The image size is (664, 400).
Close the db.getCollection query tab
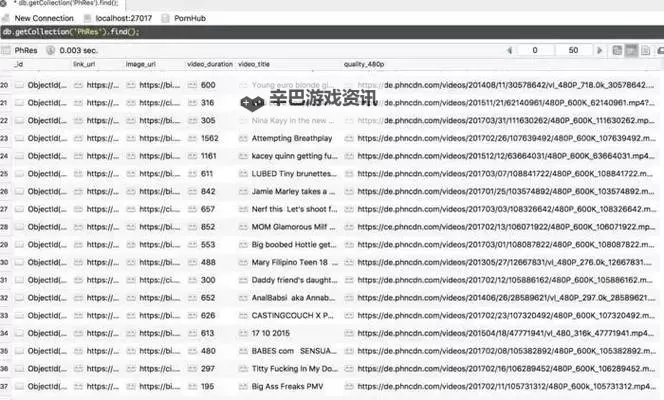(3, 3)
